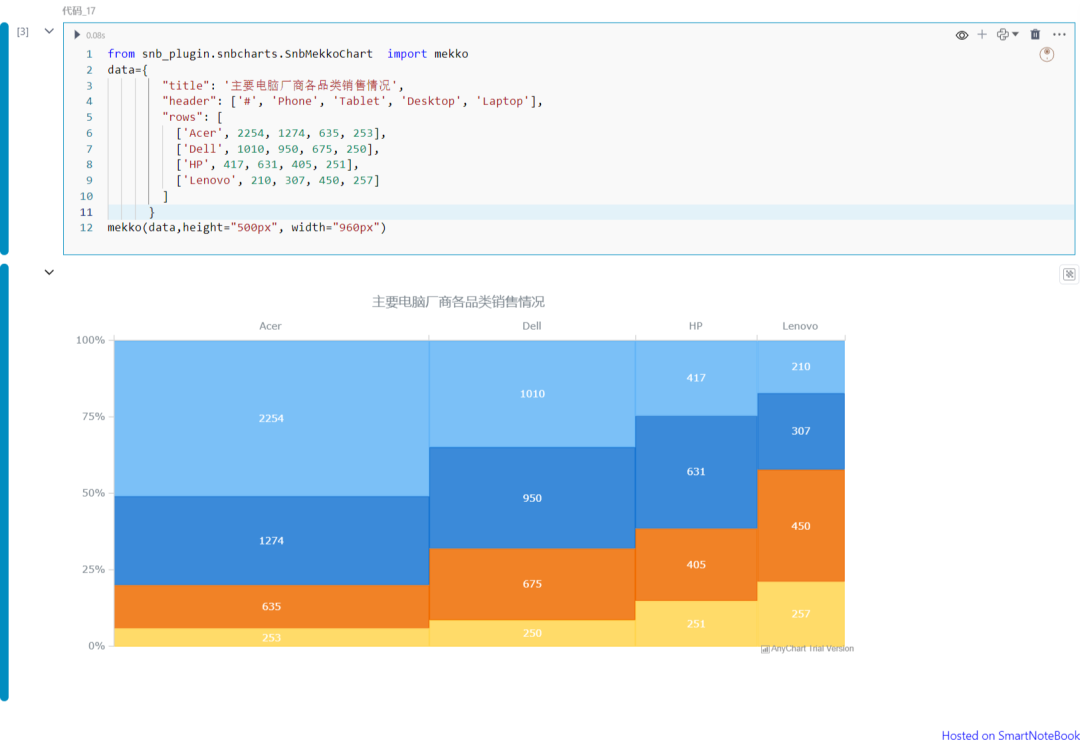Click the round orange indicator icon in cell
The width and height of the screenshot is (1080, 744).
(1046, 54)
